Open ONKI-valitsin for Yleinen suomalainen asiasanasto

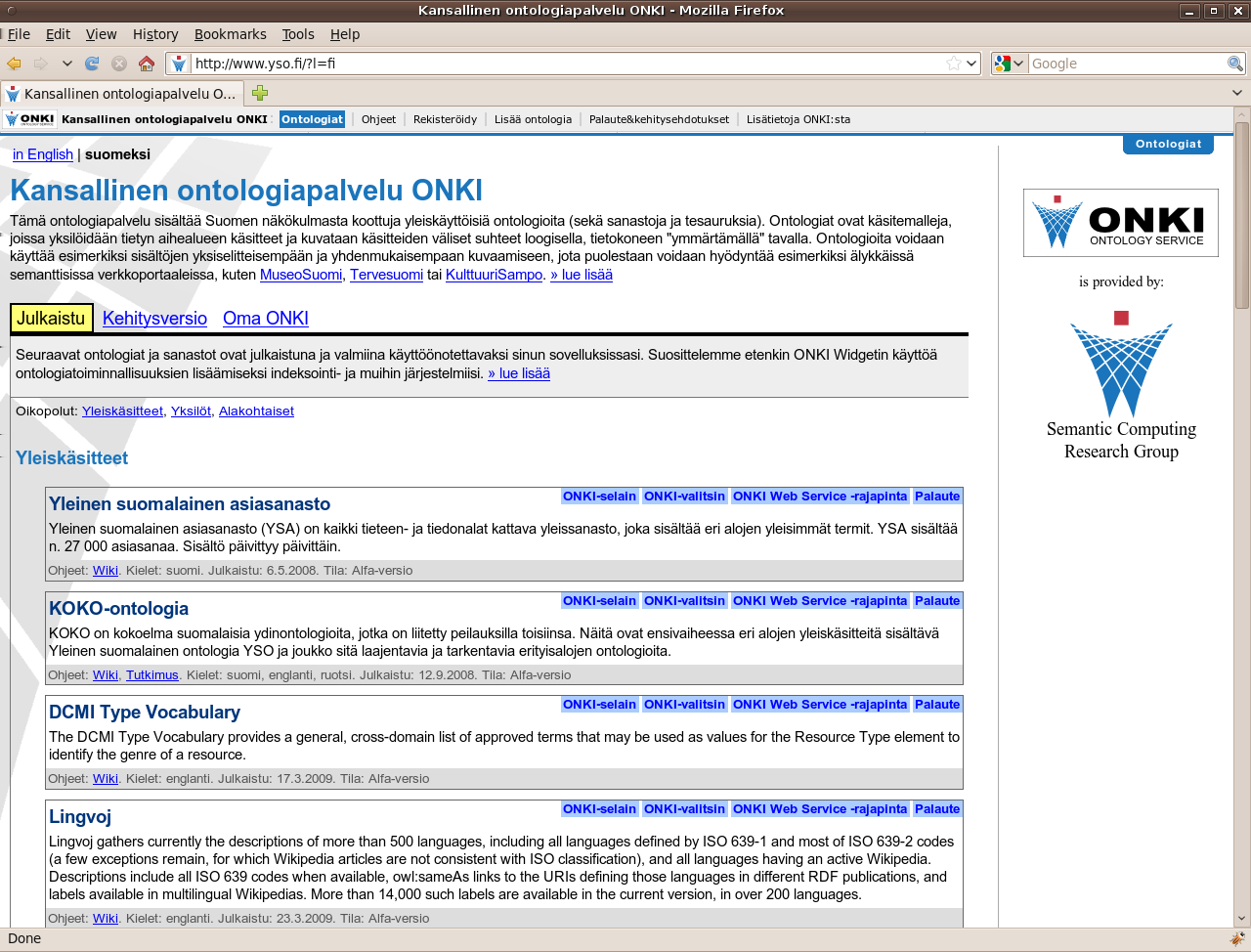[x=684, y=497]
